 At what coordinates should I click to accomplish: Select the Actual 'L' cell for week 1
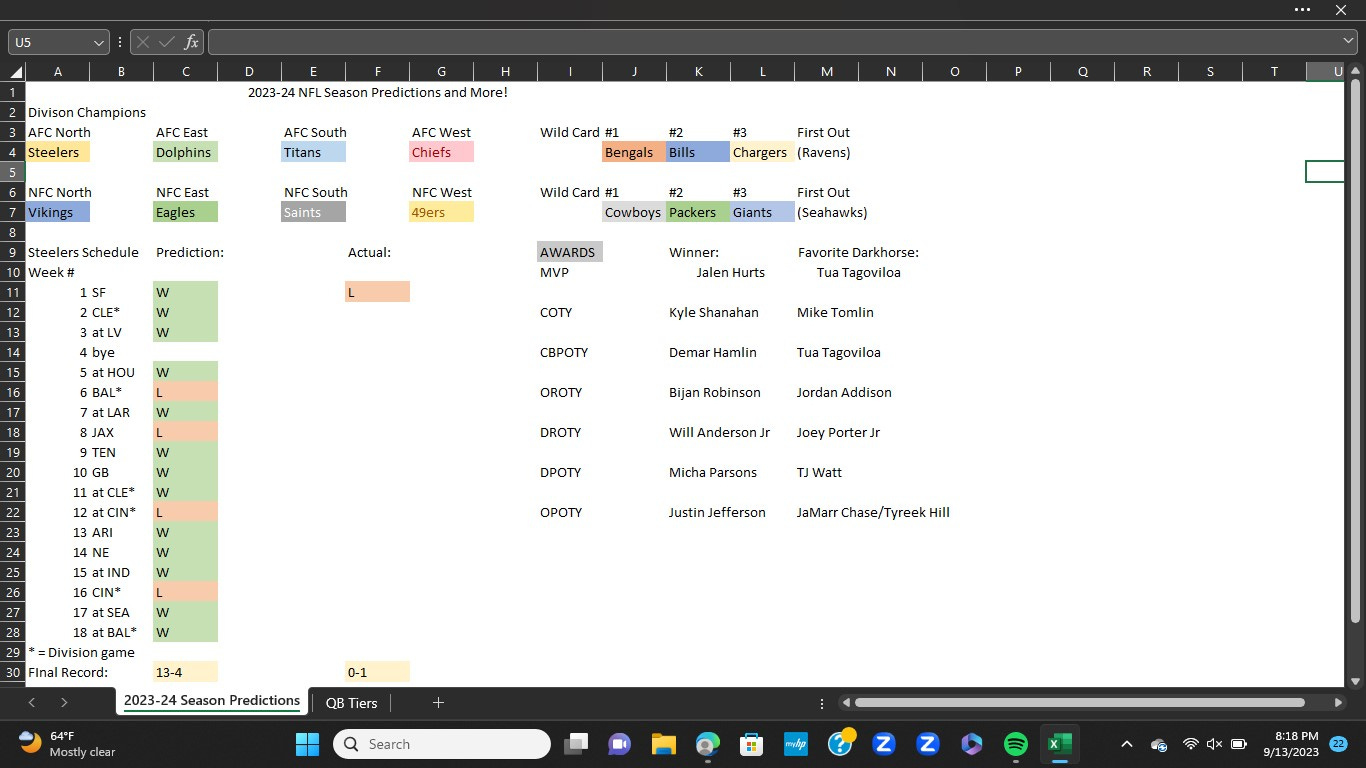tap(378, 292)
